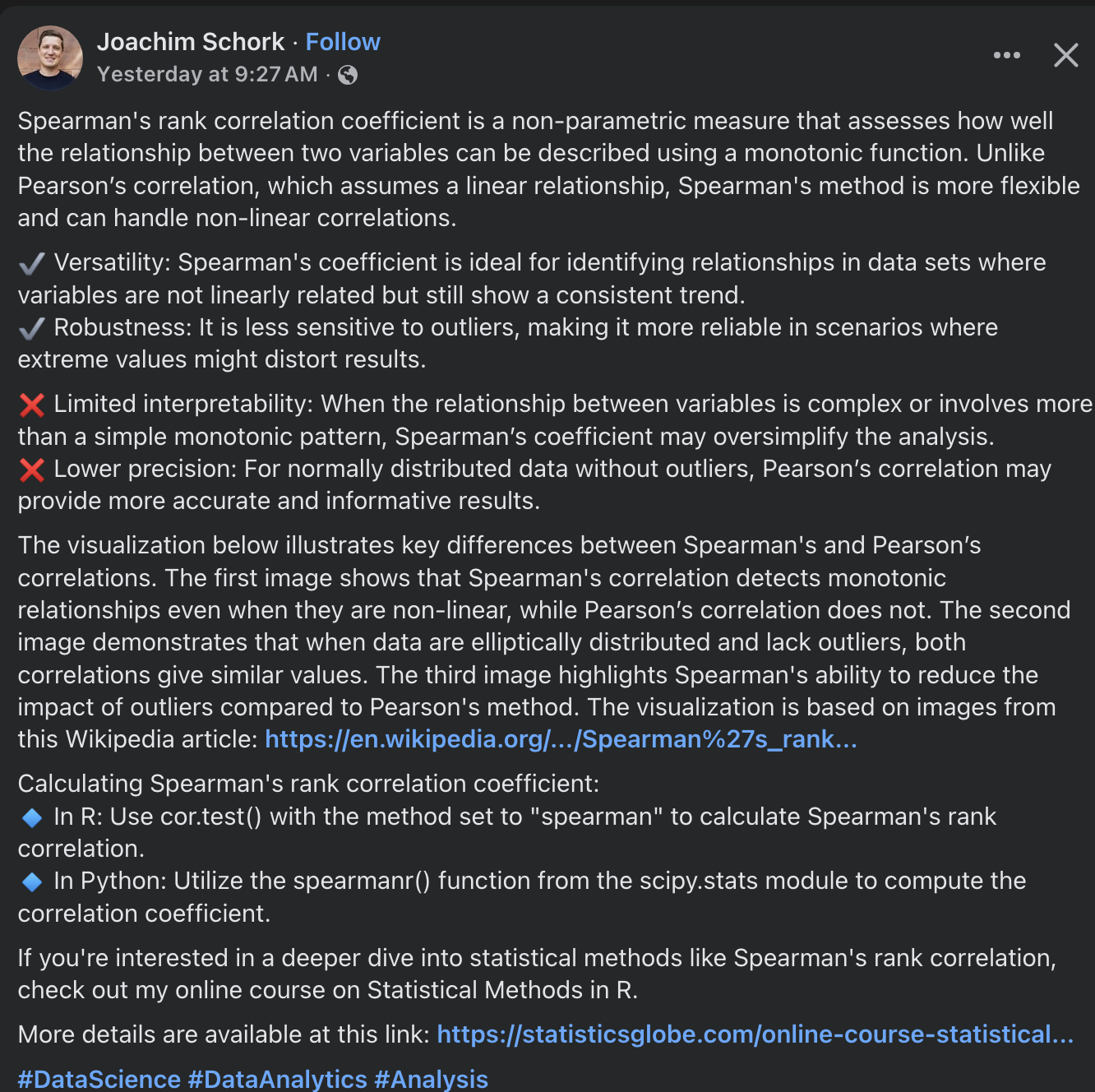Select the #DataScience hashtag
The image size is (1095, 1092).
point(99,1079)
